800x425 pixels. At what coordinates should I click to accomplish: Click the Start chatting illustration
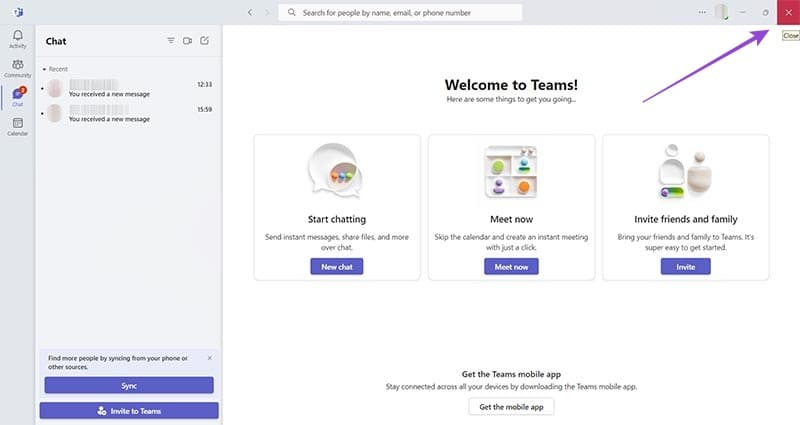click(x=336, y=171)
